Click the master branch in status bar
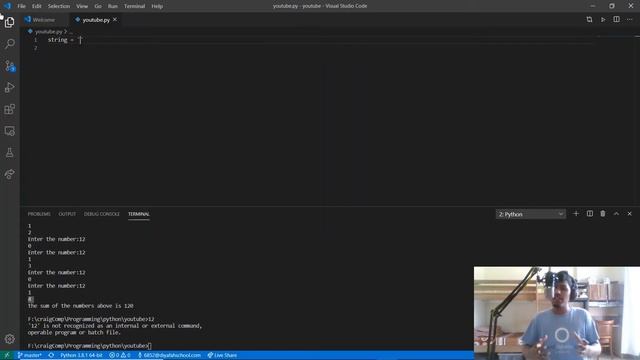 [x=29, y=355]
